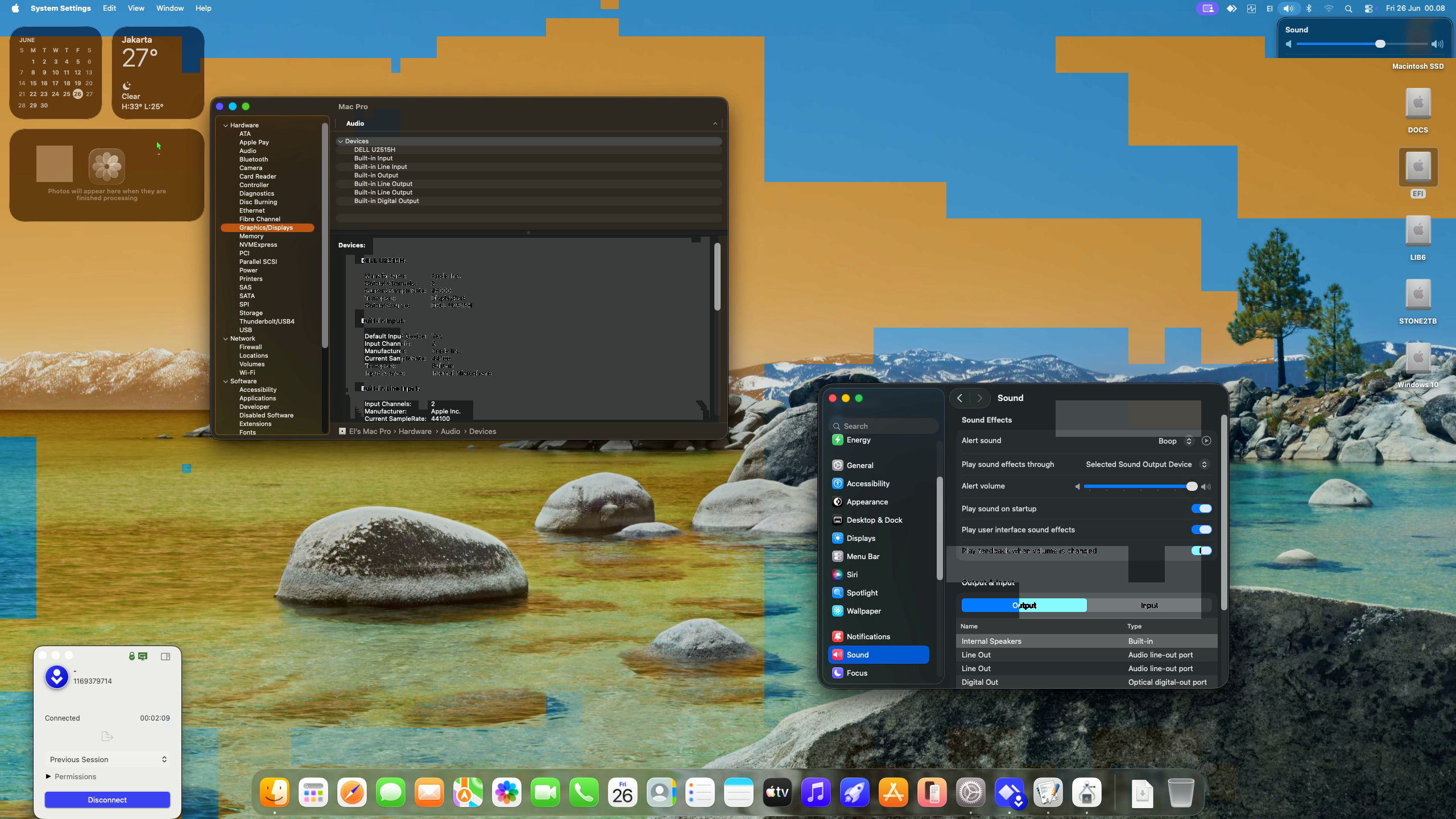This screenshot has height=819, width=1456.
Task: Click the Disconnect button
Action: tap(107, 800)
